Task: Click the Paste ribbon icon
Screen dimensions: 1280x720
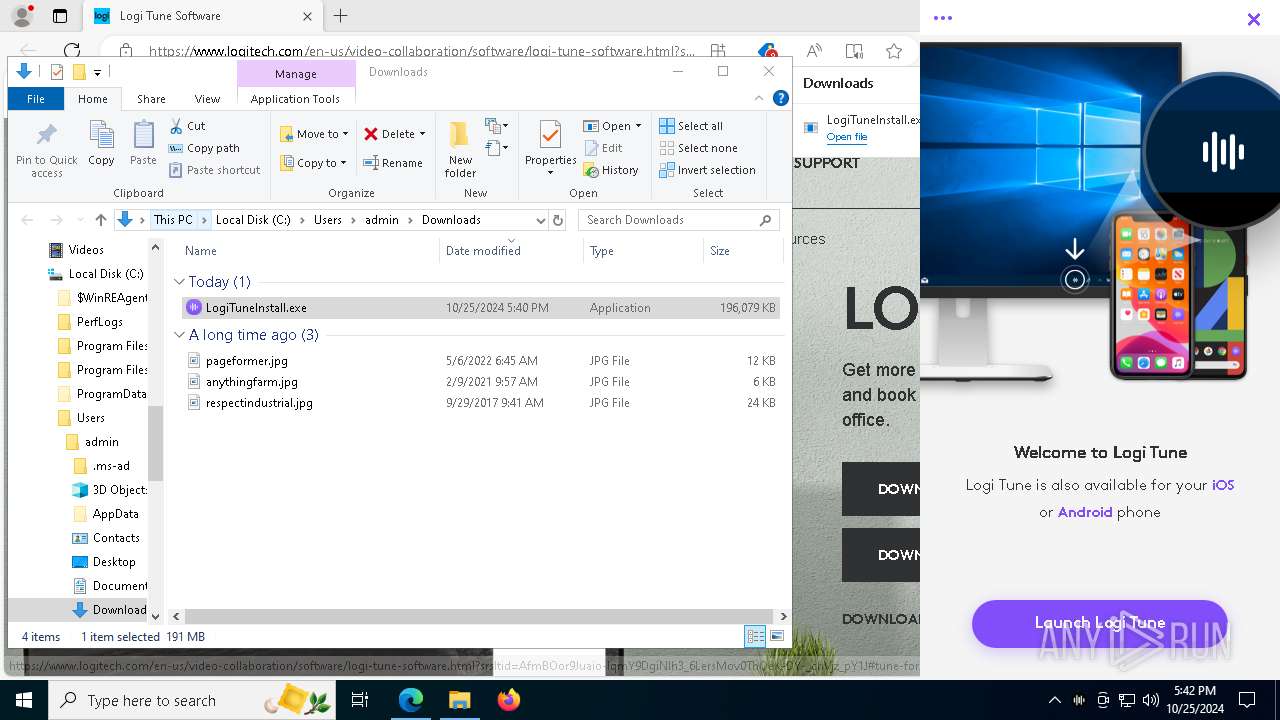Action: 143,144
